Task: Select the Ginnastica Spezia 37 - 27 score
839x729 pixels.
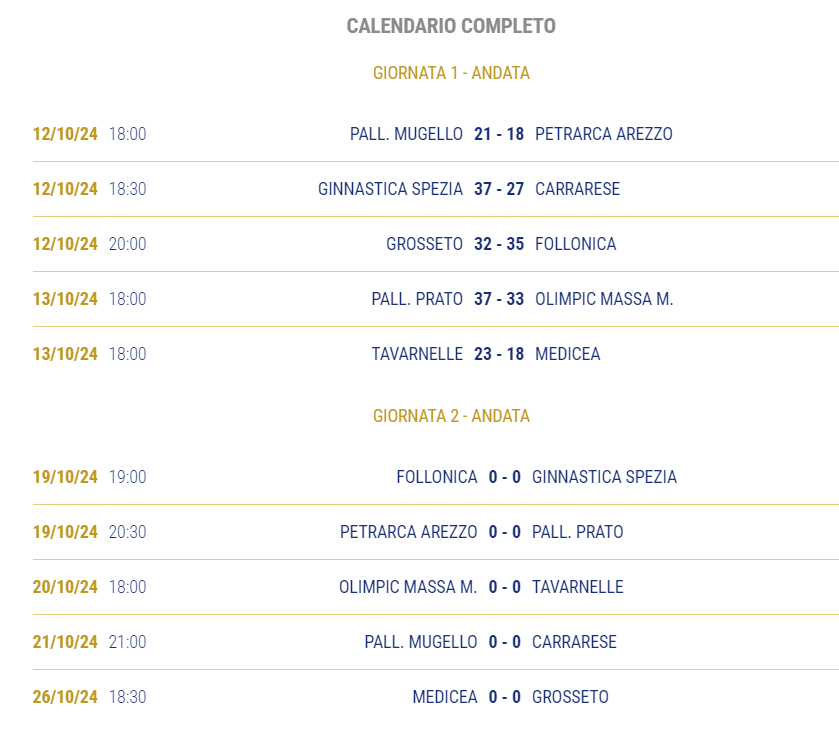Action: (x=499, y=189)
